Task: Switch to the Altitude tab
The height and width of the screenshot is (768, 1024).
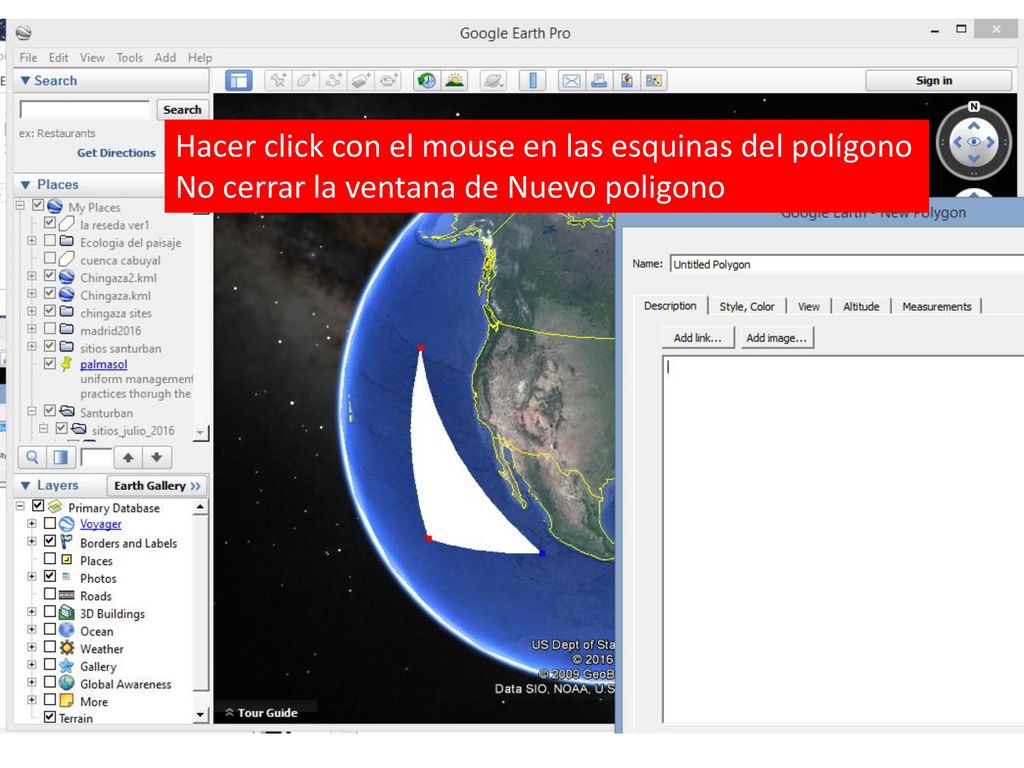Action: (861, 306)
